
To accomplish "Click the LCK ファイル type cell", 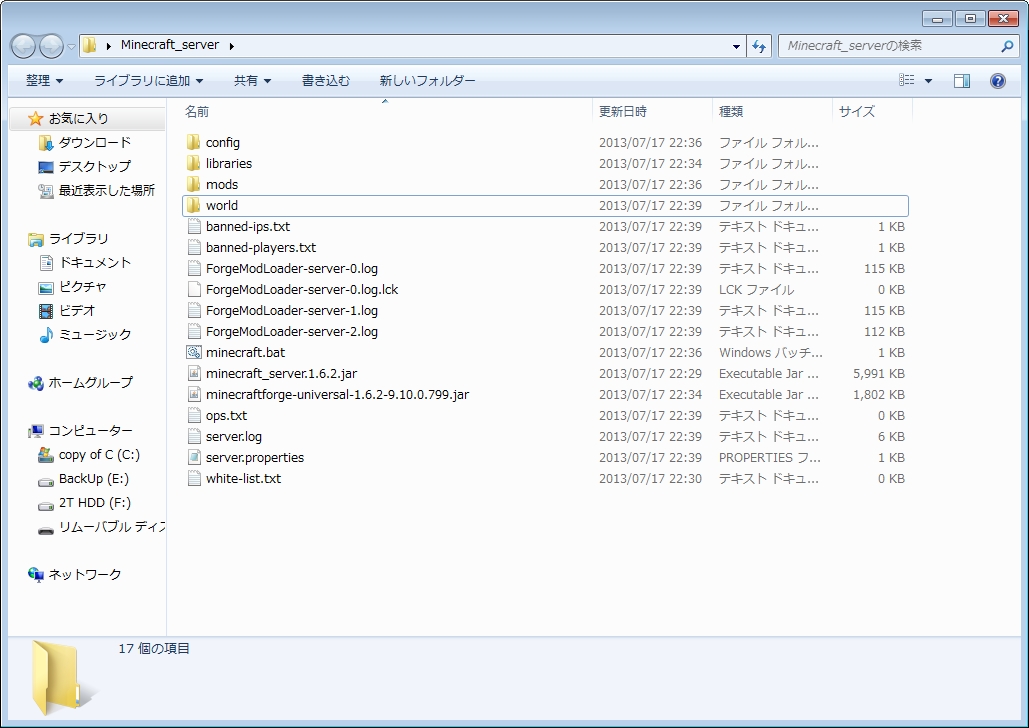I will coord(756,289).
